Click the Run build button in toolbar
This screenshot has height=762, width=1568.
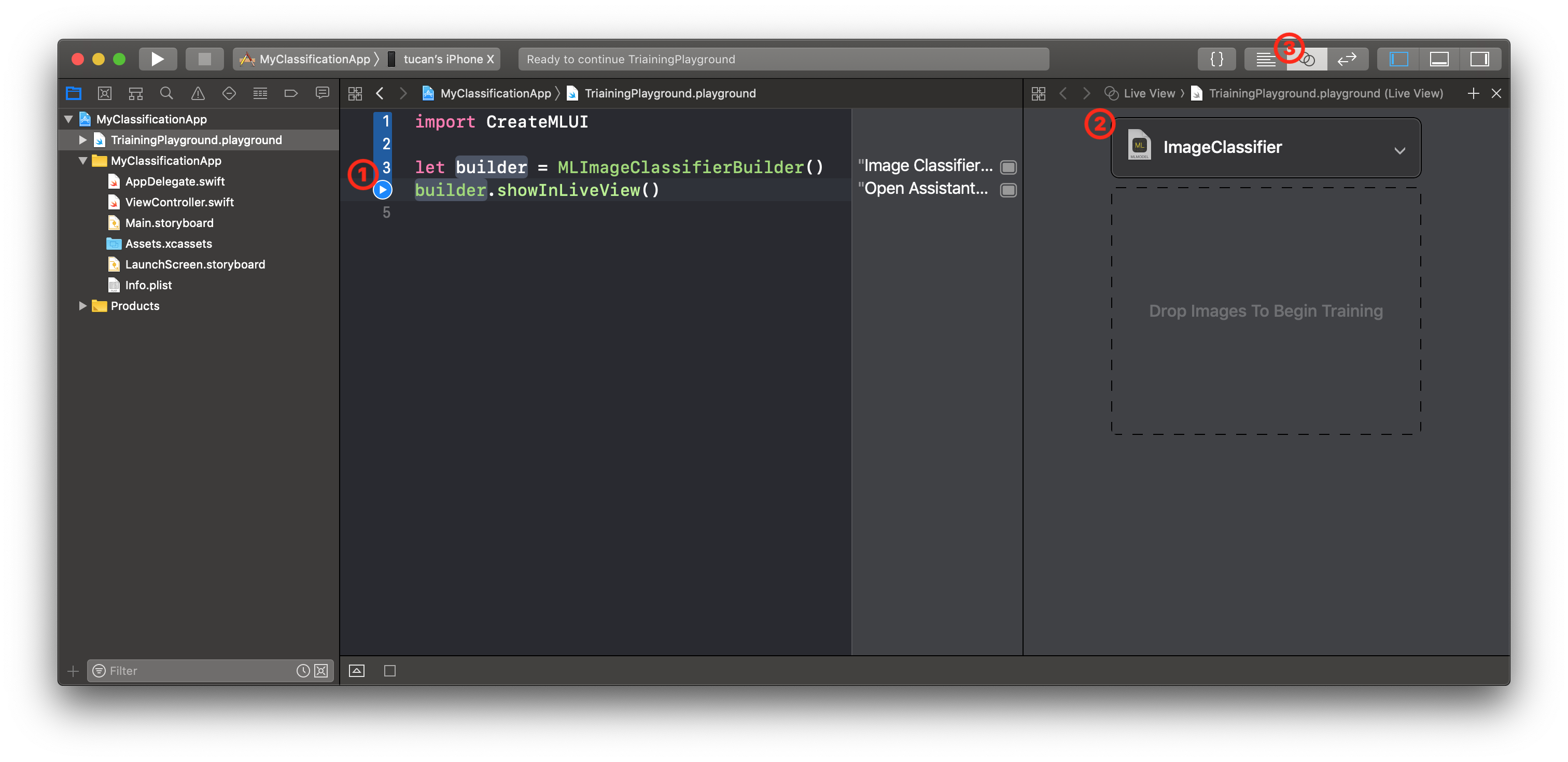(158, 59)
